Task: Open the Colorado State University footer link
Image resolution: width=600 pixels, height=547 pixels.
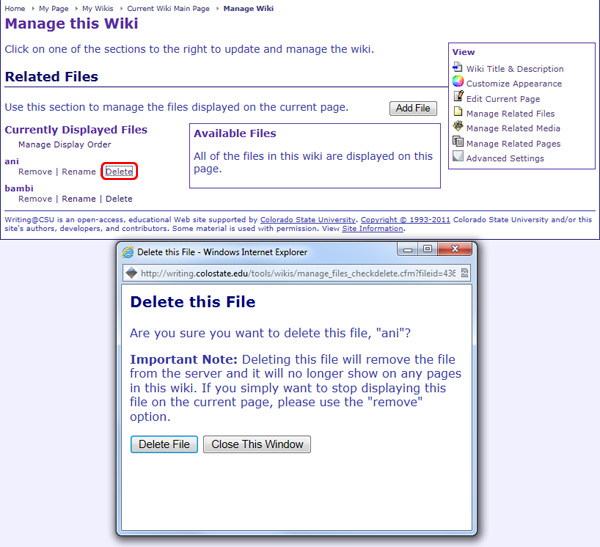Action: coord(306,218)
